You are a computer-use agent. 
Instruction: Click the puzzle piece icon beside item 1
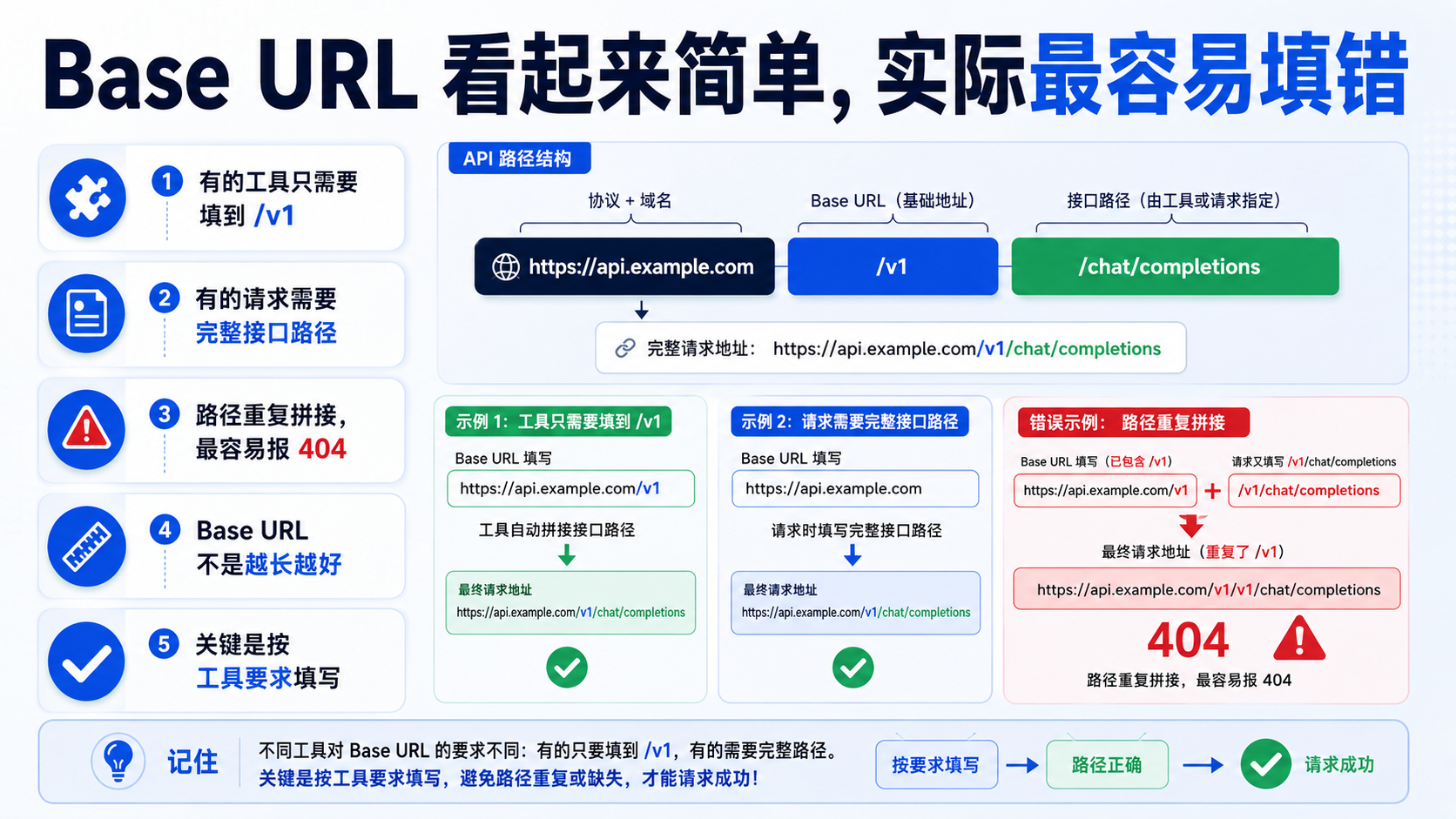tap(87, 198)
